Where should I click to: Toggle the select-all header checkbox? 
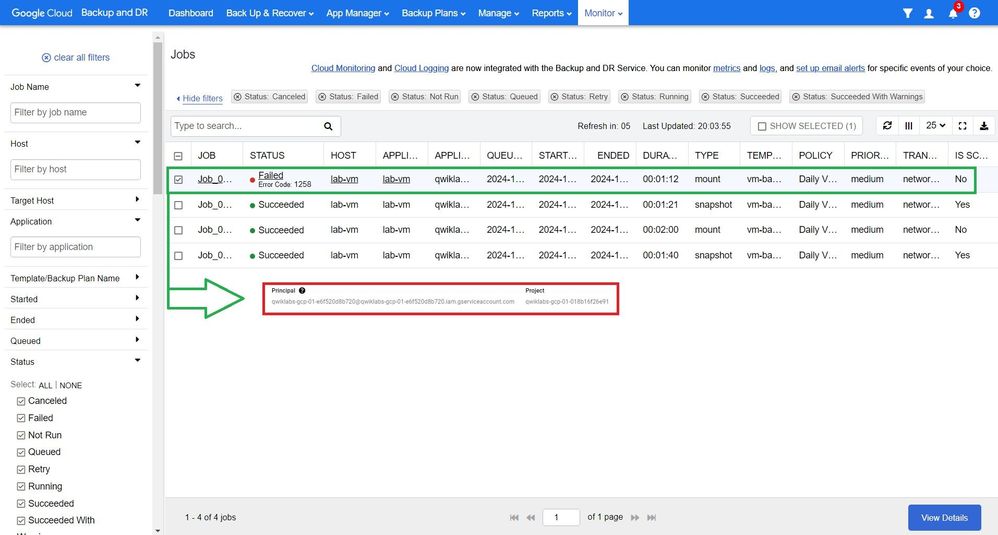pos(178,156)
